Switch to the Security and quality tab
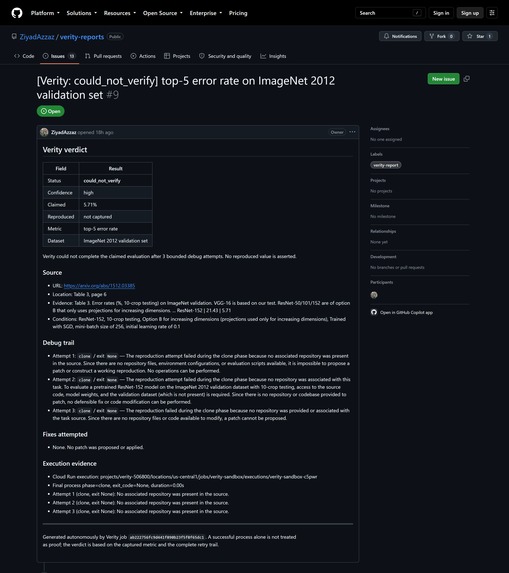 pos(225,56)
